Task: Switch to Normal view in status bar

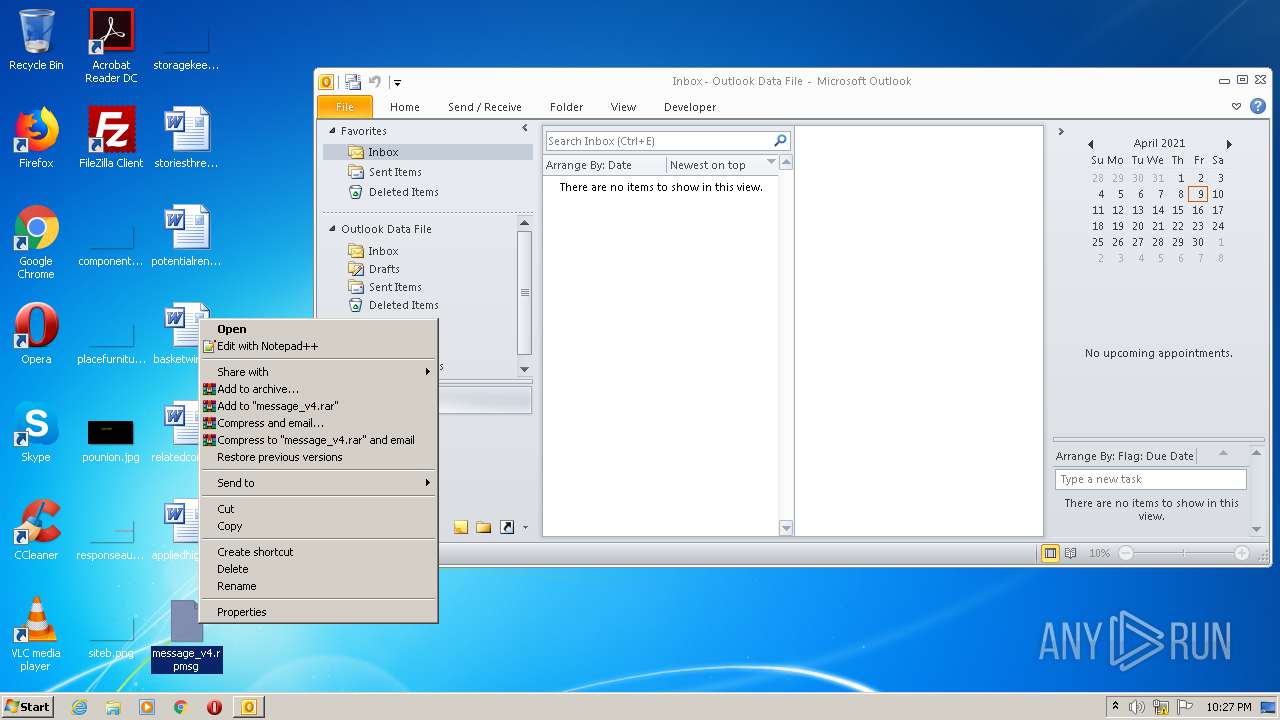Action: [1050, 553]
